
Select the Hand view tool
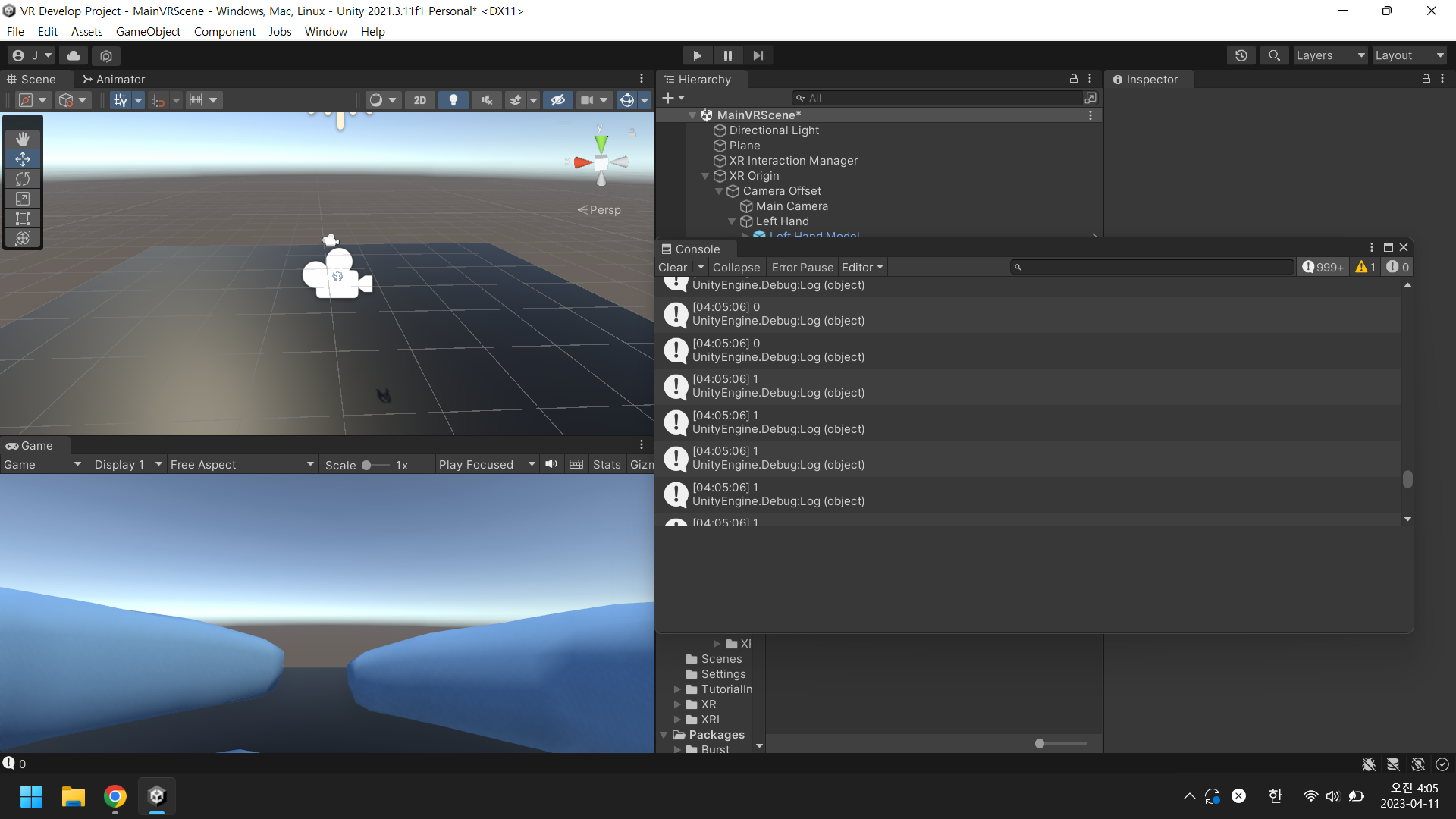pyautogui.click(x=23, y=139)
